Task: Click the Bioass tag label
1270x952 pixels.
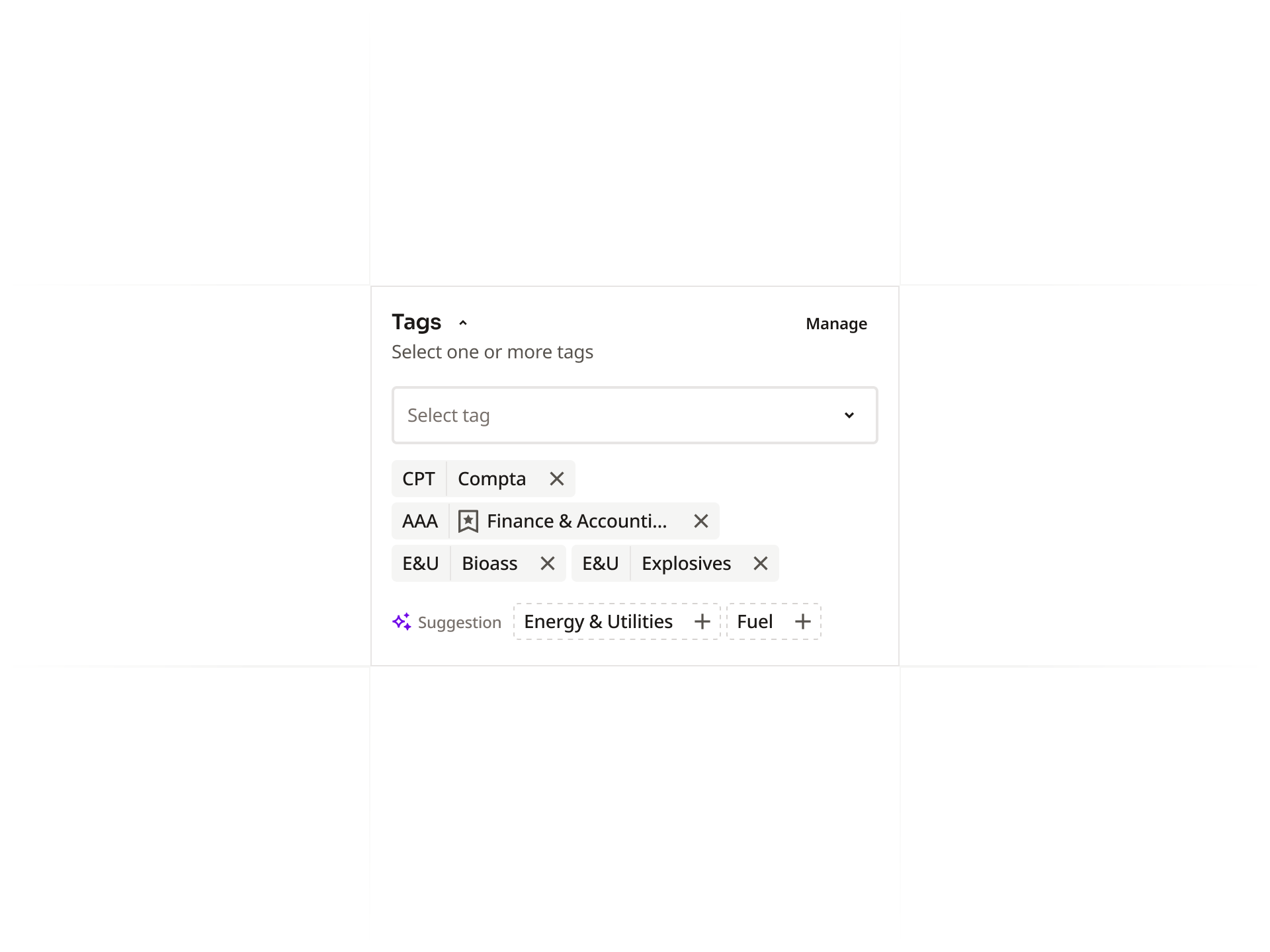Action: point(489,563)
